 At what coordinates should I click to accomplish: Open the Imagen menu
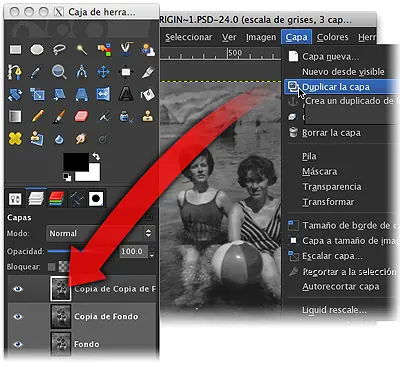[261, 37]
